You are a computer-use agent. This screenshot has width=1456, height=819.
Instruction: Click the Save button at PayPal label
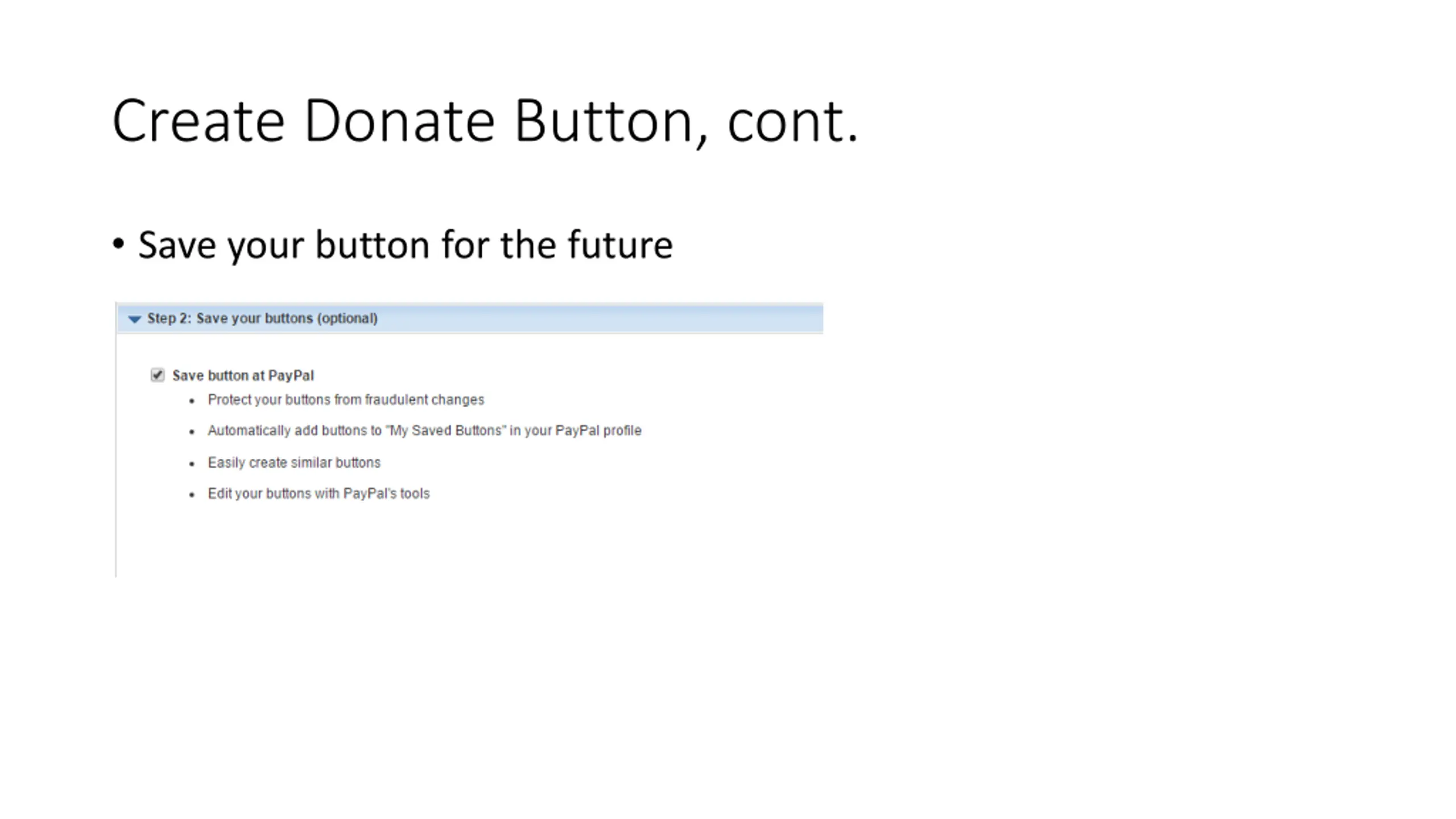coord(243,376)
